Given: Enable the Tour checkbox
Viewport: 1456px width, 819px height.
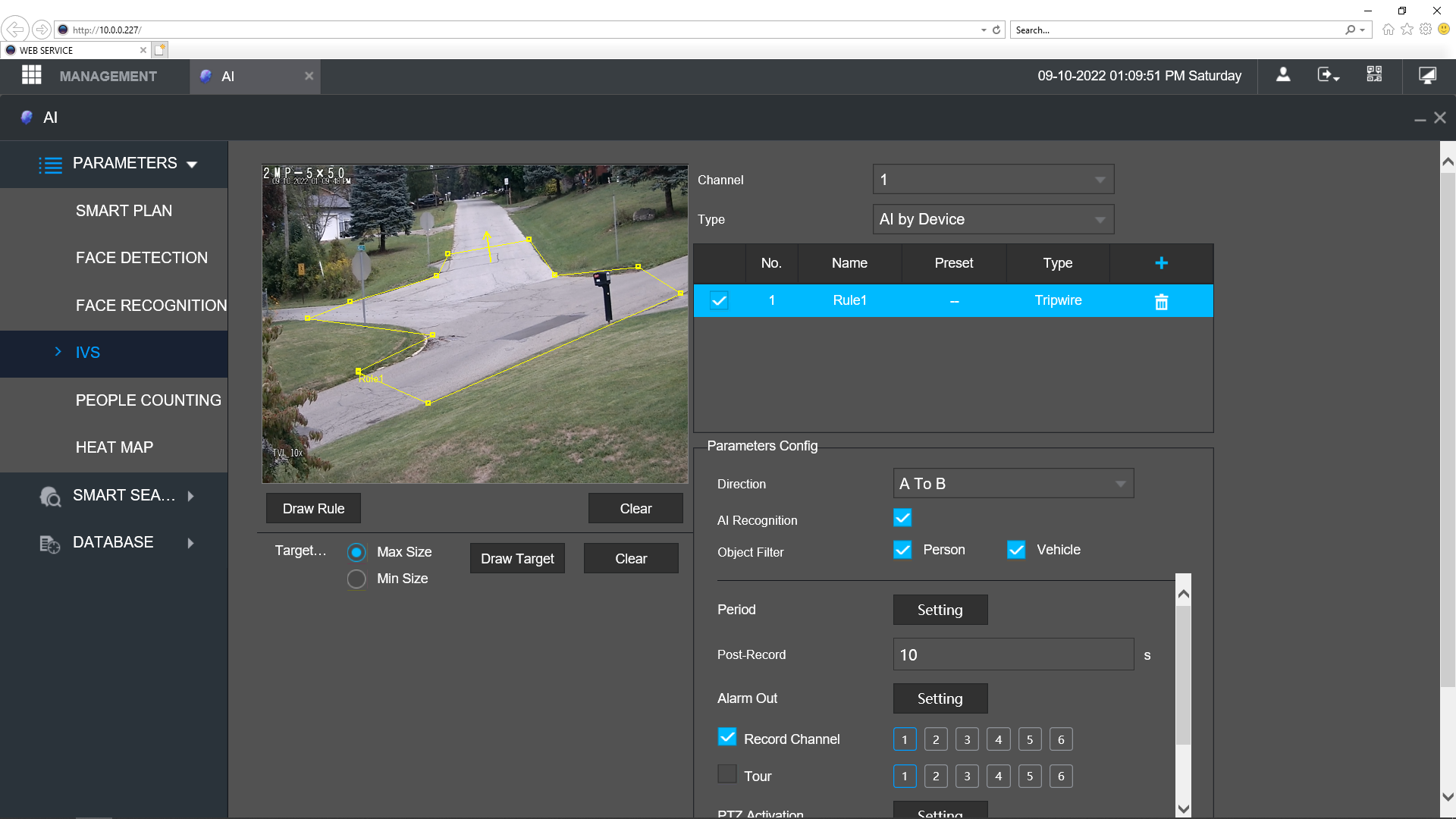Looking at the screenshot, I should click(x=727, y=773).
